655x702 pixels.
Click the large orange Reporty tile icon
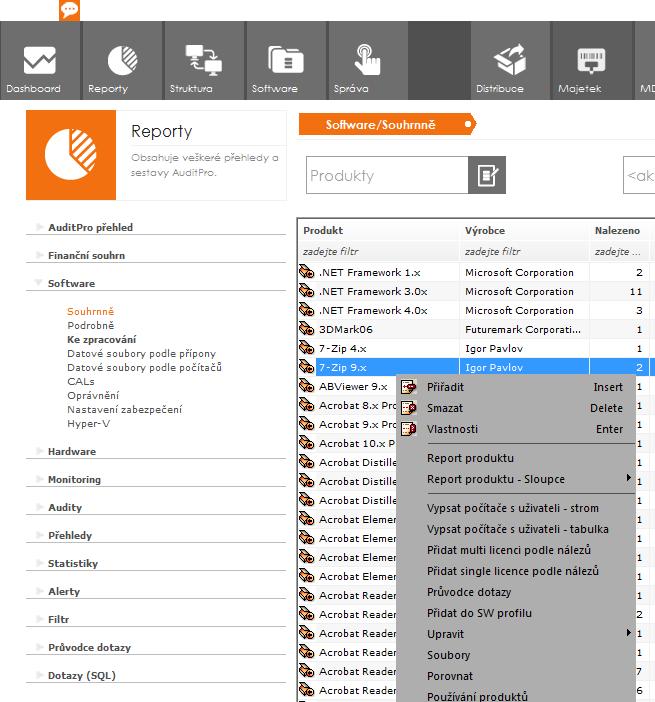click(71, 155)
